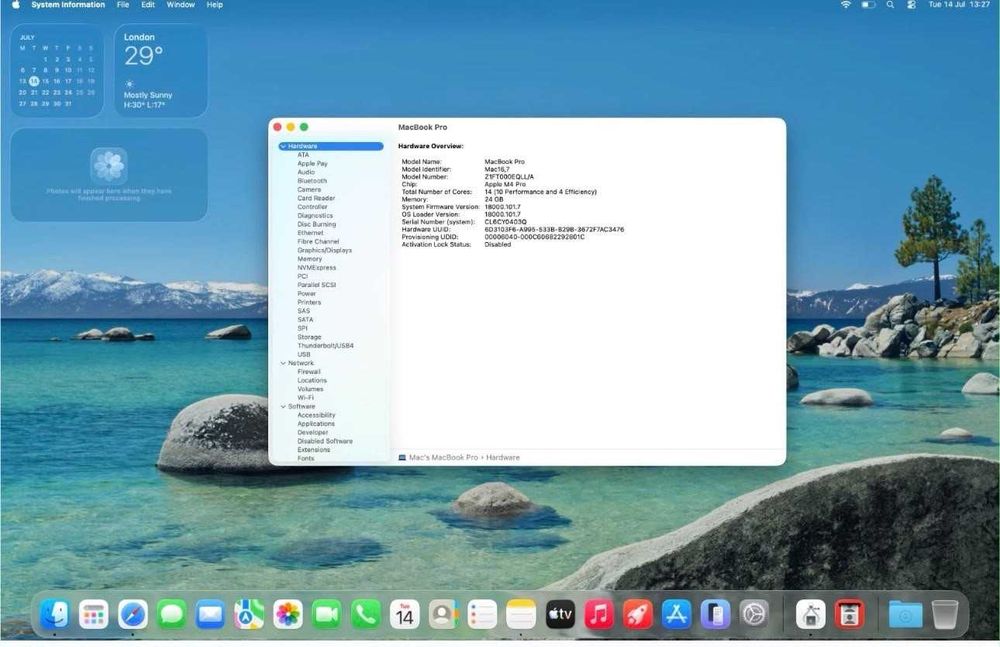Open Mail from the Dock

point(210,615)
